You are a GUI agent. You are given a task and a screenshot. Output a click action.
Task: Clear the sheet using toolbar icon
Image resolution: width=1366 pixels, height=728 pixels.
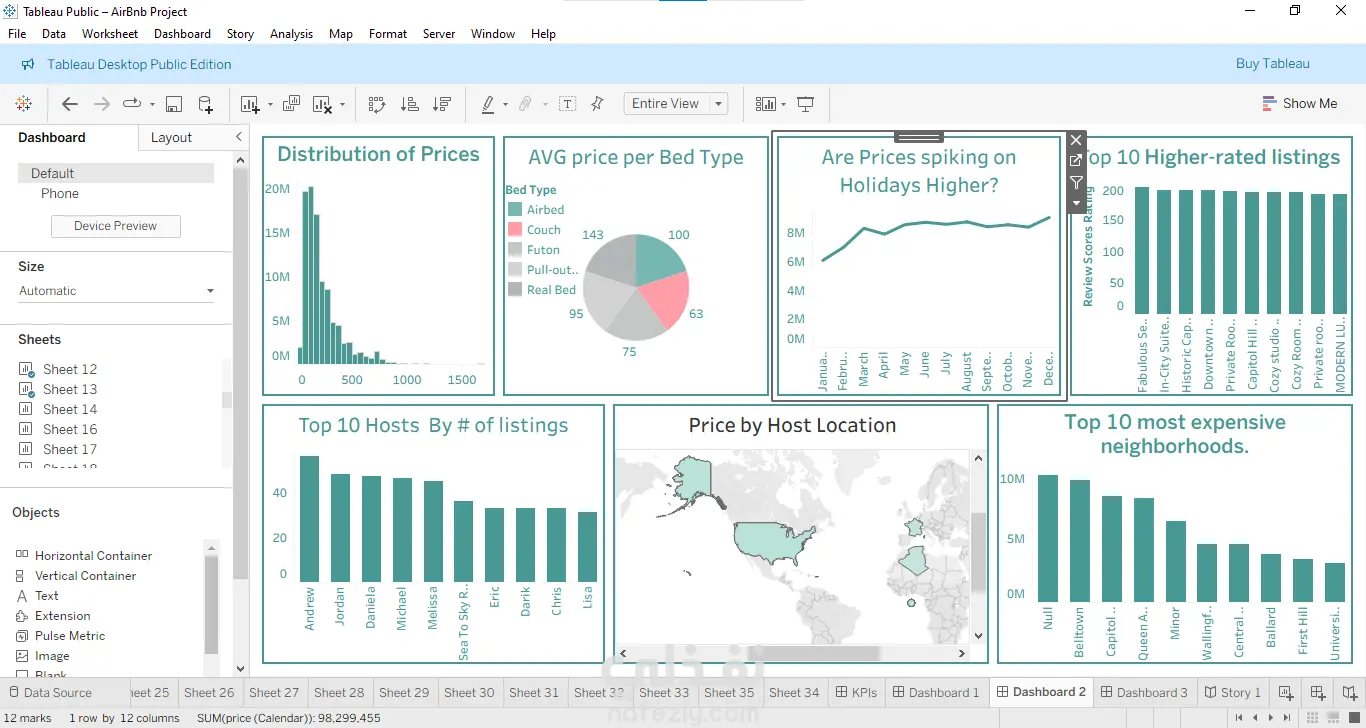(x=322, y=104)
